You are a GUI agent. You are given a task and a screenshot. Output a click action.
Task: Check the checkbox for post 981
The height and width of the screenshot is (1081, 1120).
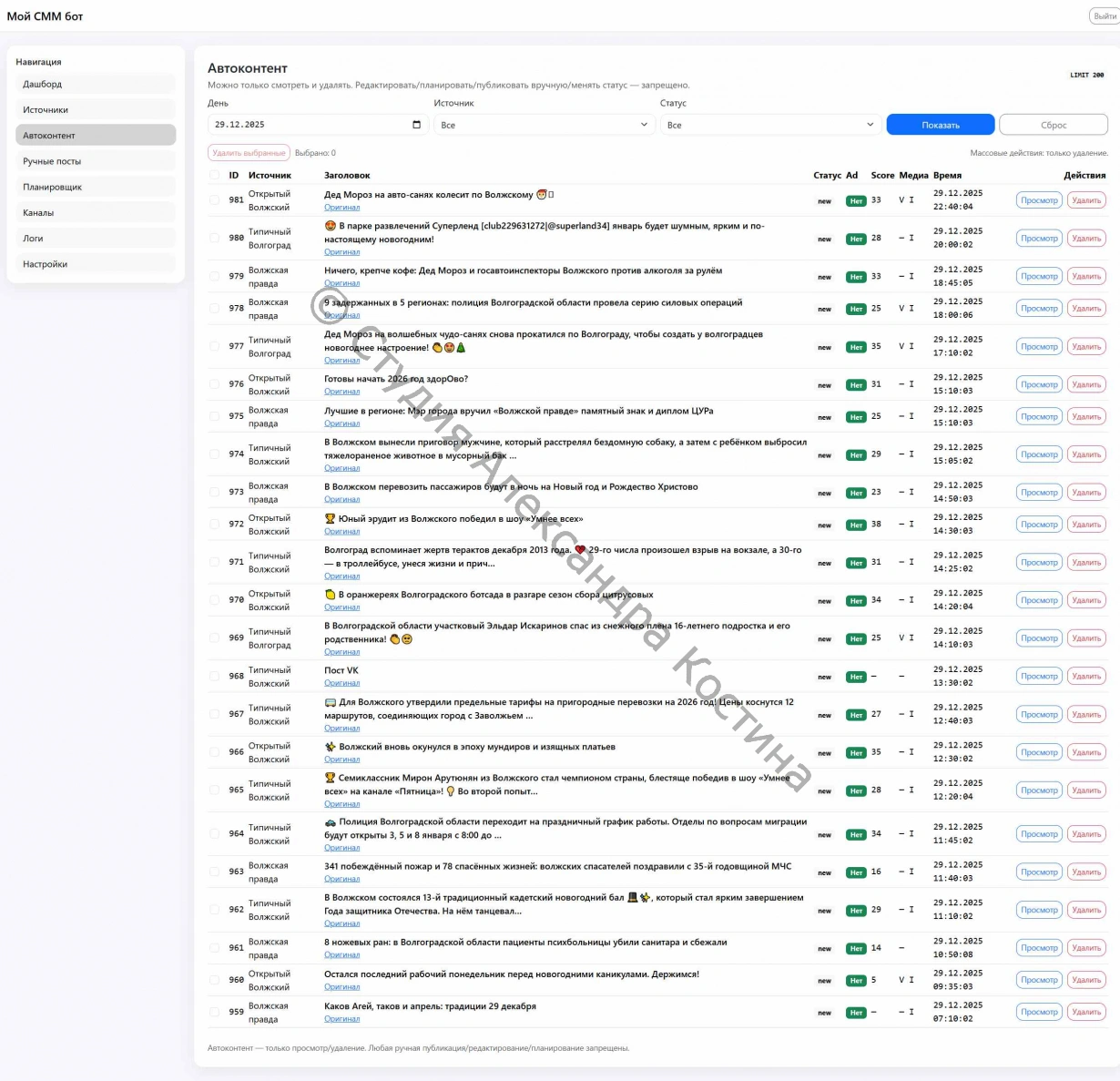tap(215, 200)
